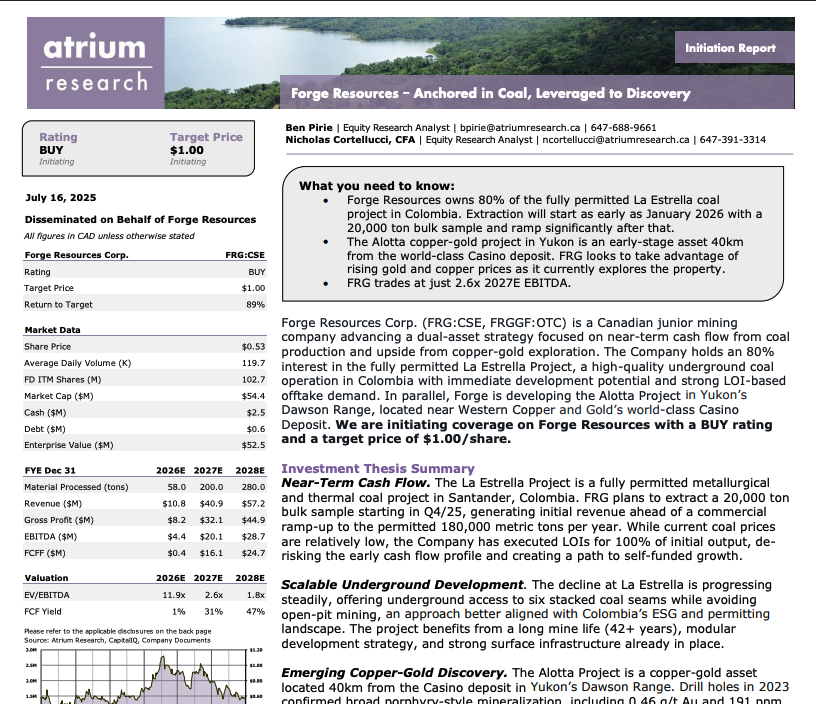Click the email bpirie@atriumresearch.ca
The height and width of the screenshot is (704, 816).
coord(519,127)
